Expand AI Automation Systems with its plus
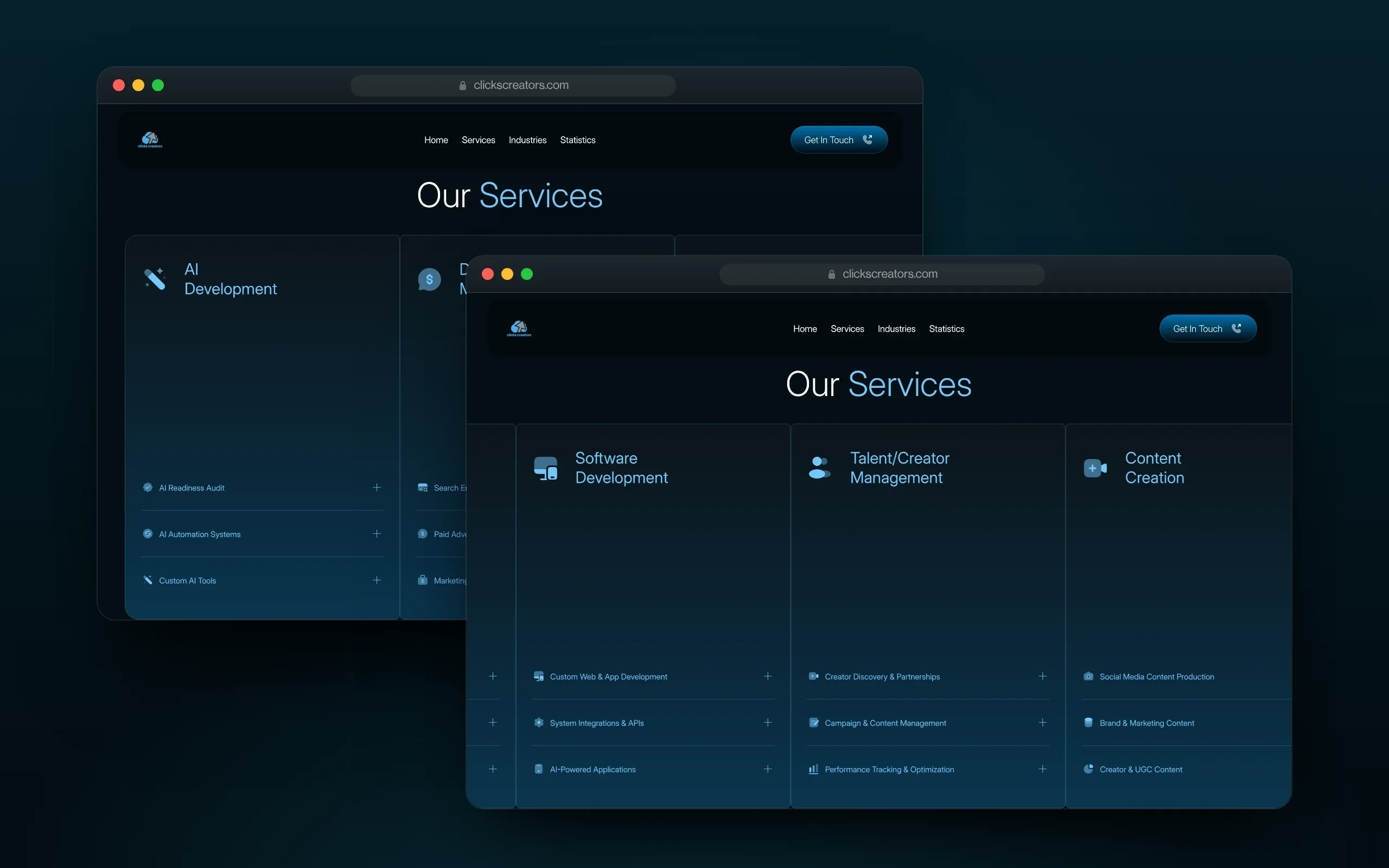Screen dimensions: 1389x868 (x=377, y=534)
